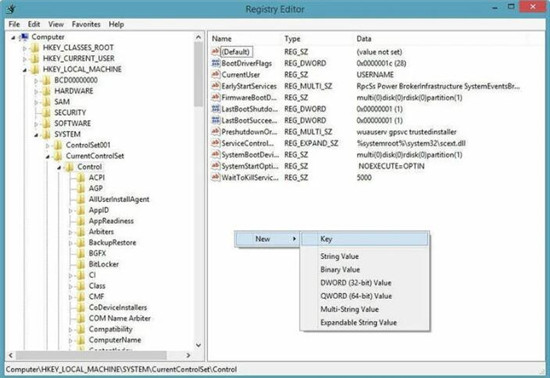
Task: Select the SystemStartOpti... value name
Action: point(250,166)
